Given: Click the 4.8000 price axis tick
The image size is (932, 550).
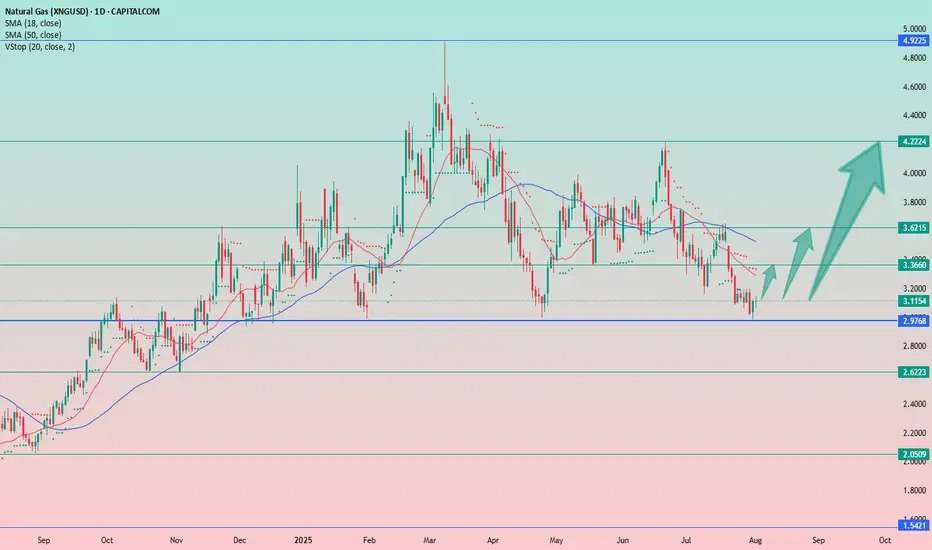Looking at the screenshot, I should coord(914,58).
